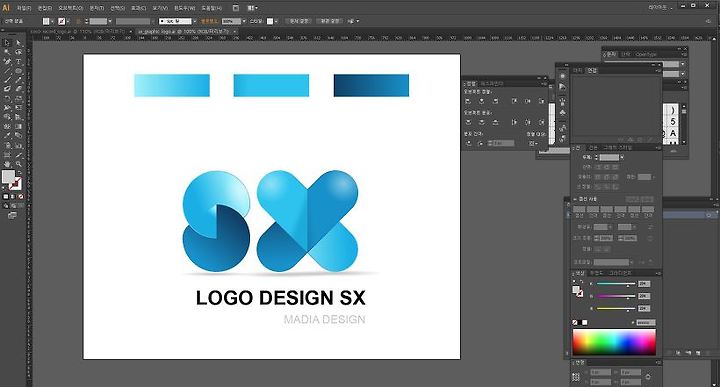Toggle dashed line checkbox in Stroke panel
Viewport: 720px width, 387px height.
(575, 199)
